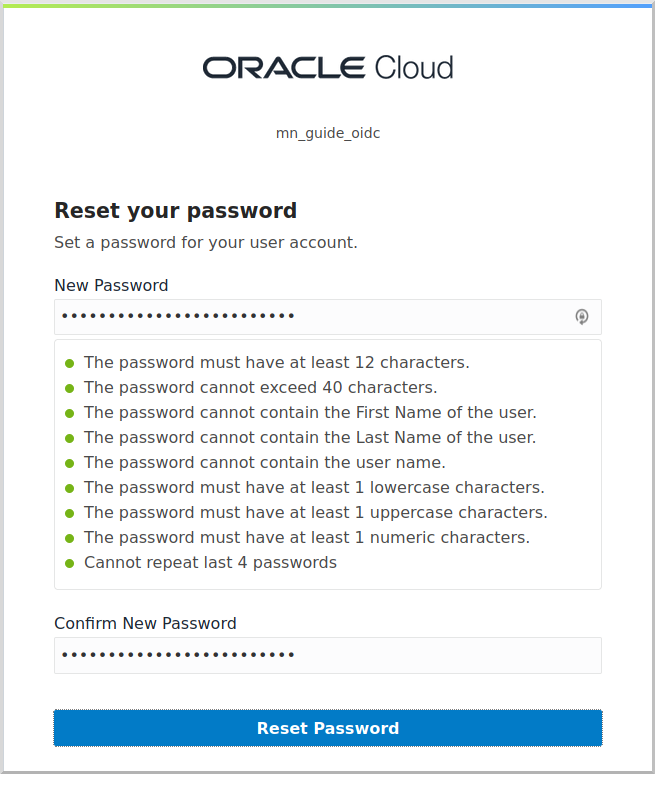Click the green dot beside last 4 passwords rule
Viewport: 655px width, 804px height.
pyautogui.click(x=70, y=564)
